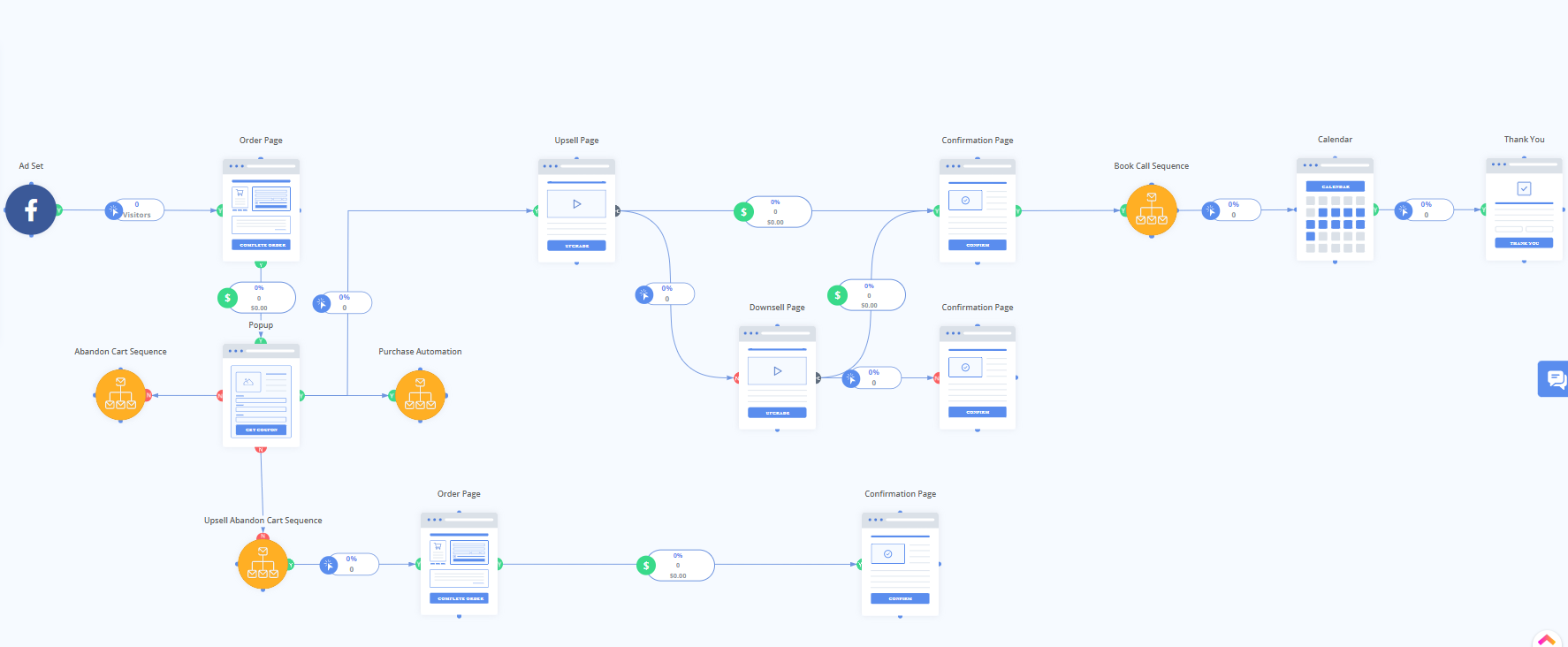This screenshot has height=647, width=1568.
Task: Click cursor icon between Calendar and Thank You
Action: coord(1404,210)
